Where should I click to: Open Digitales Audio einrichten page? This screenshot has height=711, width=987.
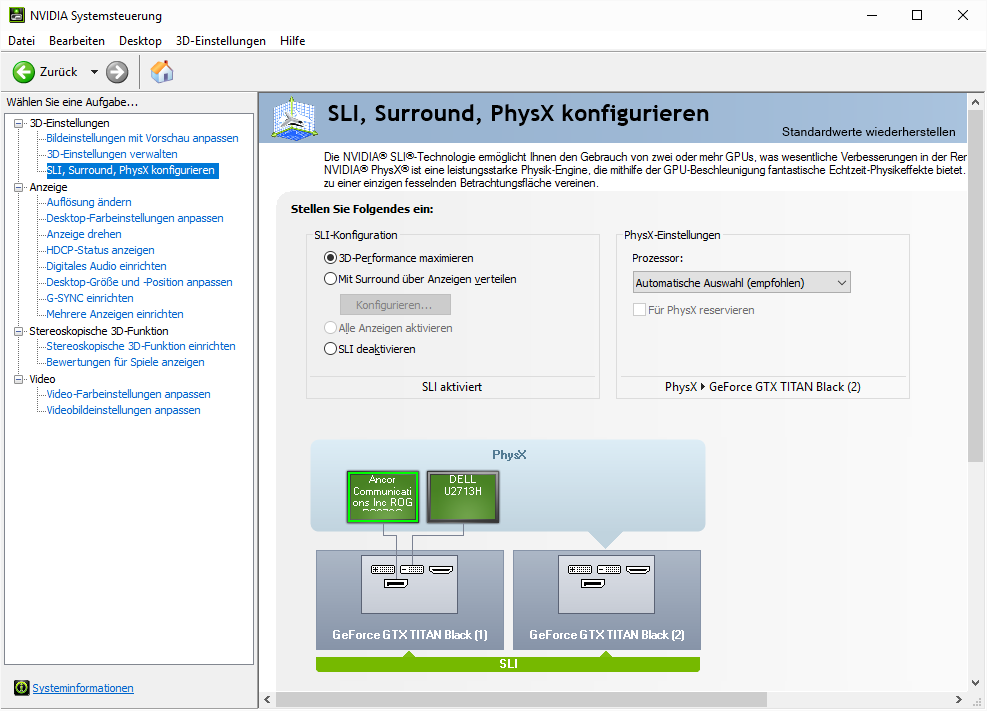point(106,266)
